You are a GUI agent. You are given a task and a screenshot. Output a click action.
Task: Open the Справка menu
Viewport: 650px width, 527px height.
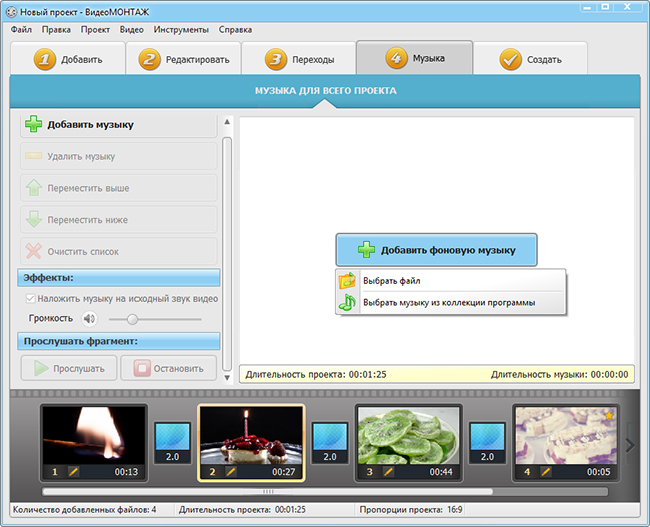click(235, 29)
